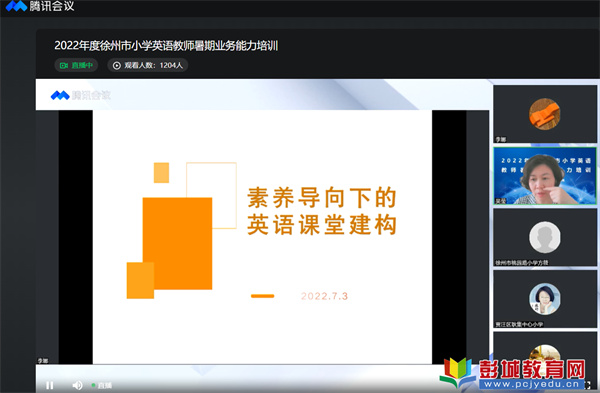
Task: Select the gray default avatar participant
Action: pos(545,237)
